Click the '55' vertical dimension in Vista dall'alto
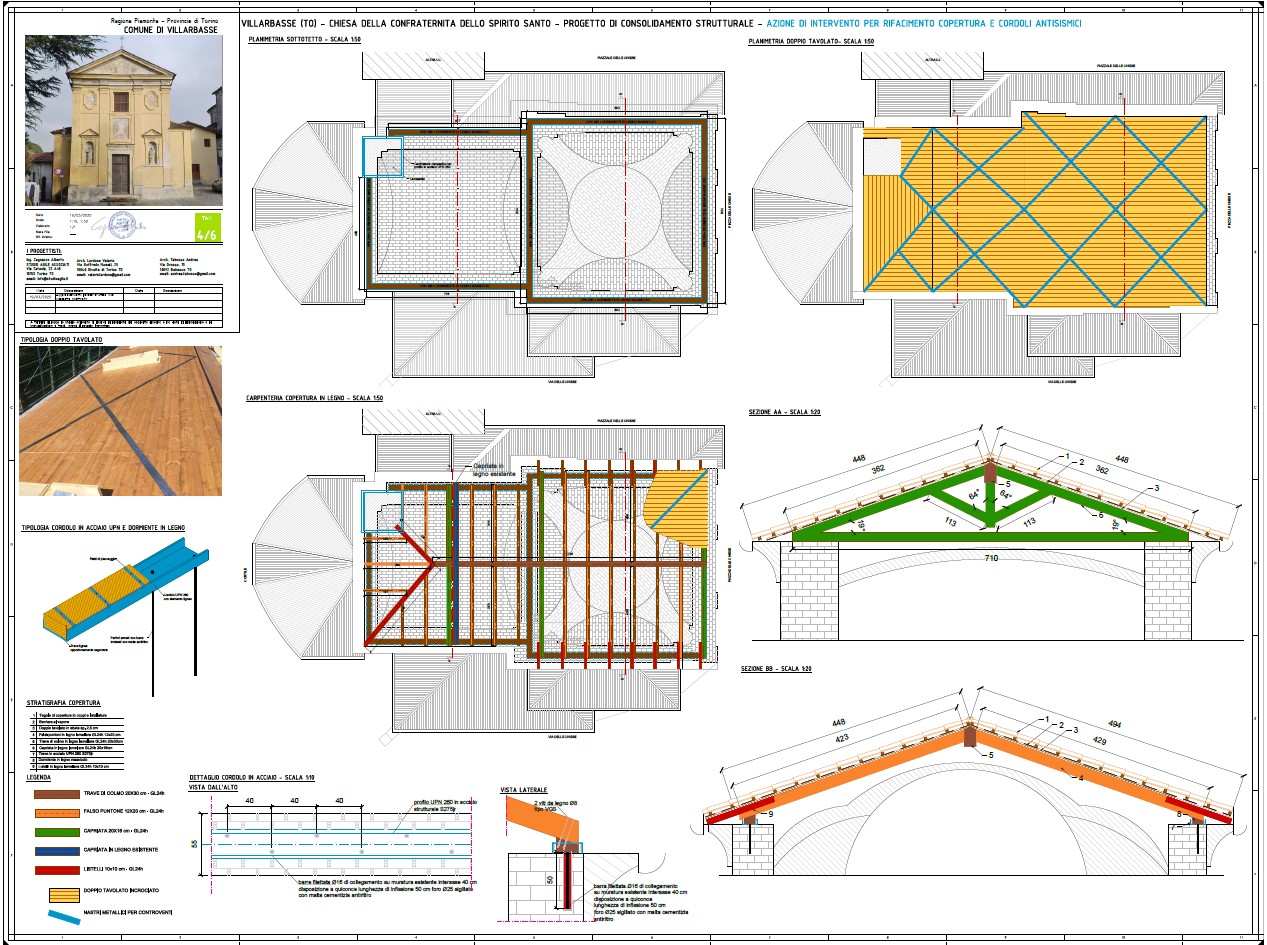 tap(195, 843)
